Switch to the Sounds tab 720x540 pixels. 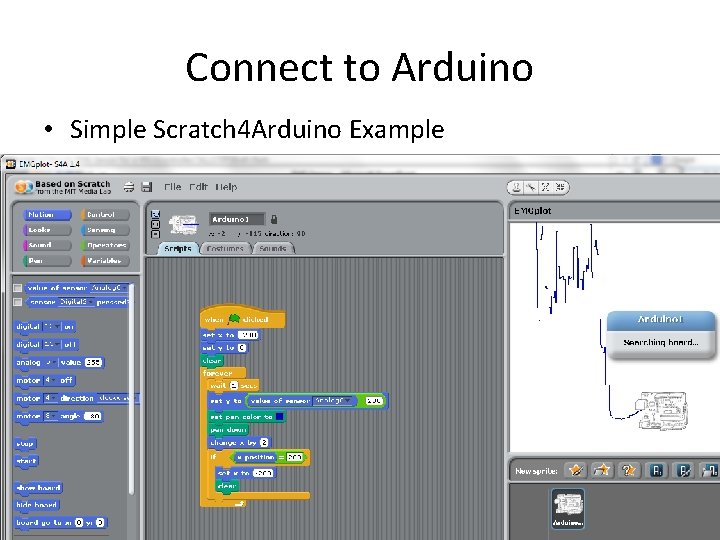[x=273, y=248]
